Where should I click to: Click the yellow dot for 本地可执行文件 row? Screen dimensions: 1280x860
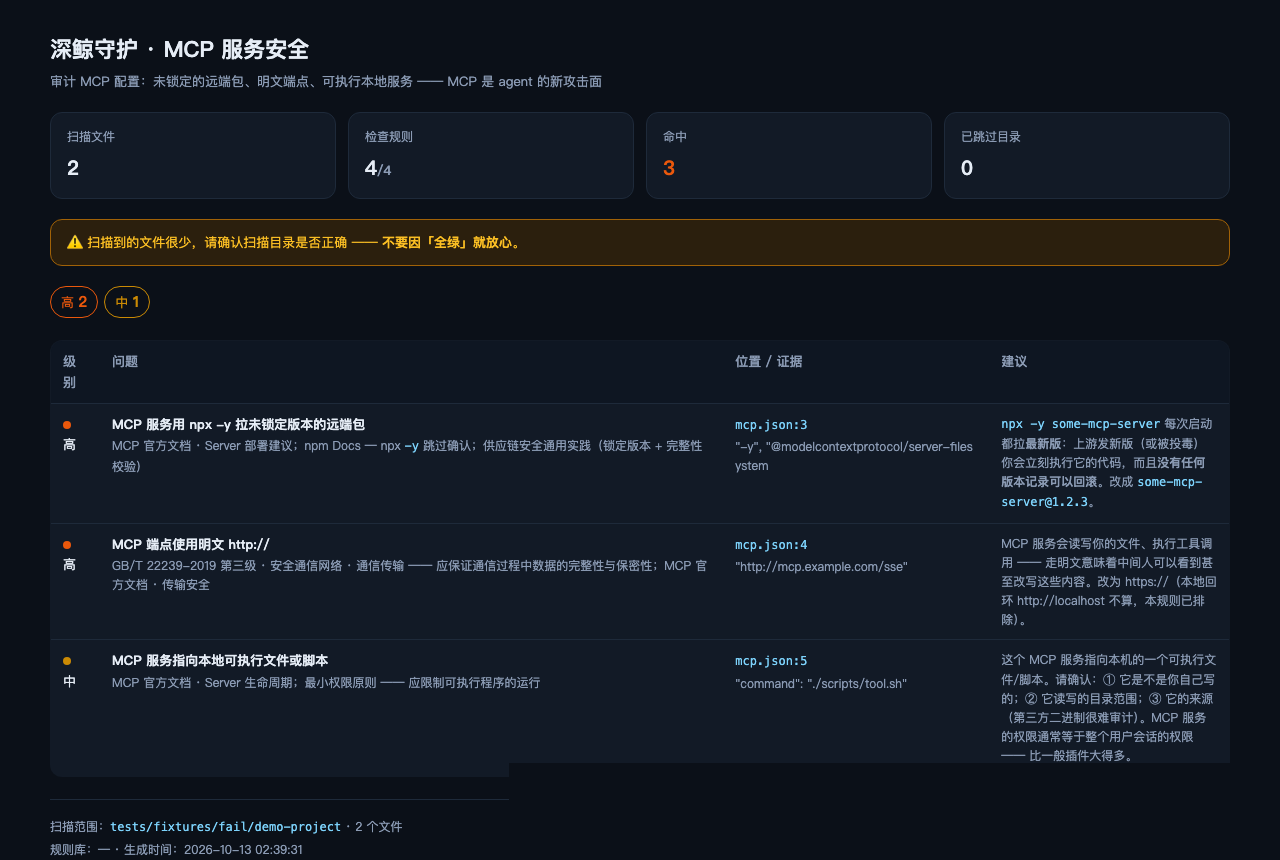click(67, 661)
